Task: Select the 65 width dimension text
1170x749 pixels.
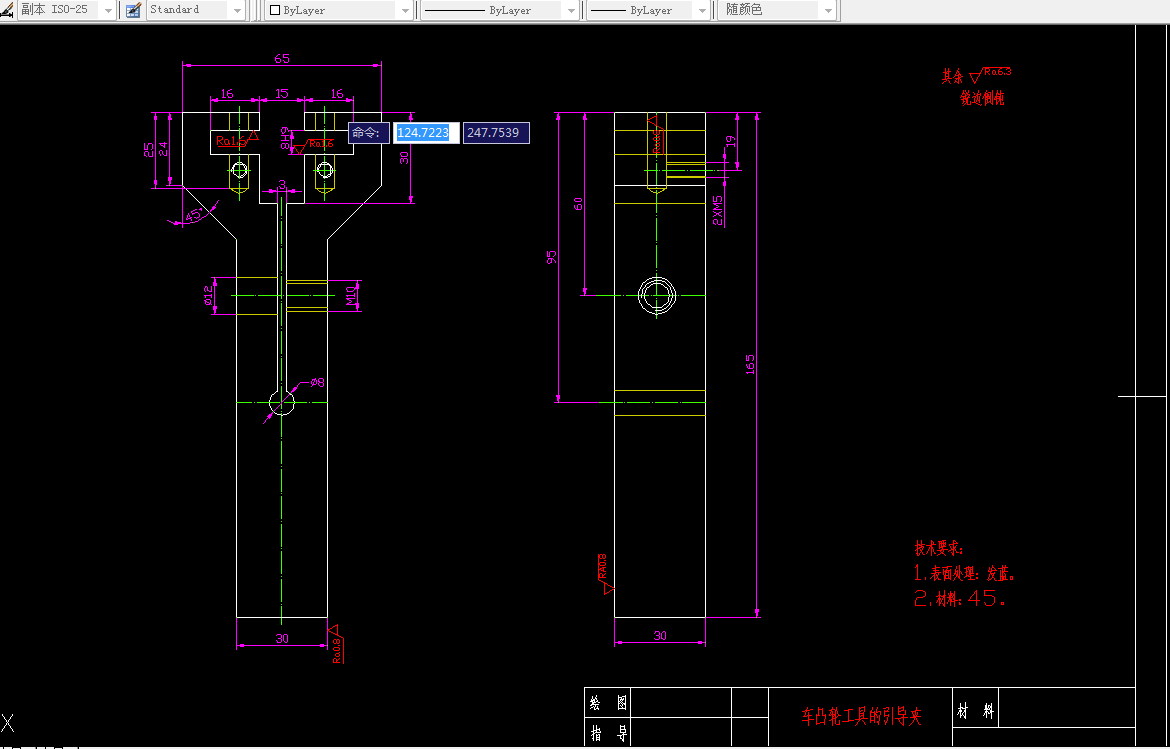Action: point(282,58)
